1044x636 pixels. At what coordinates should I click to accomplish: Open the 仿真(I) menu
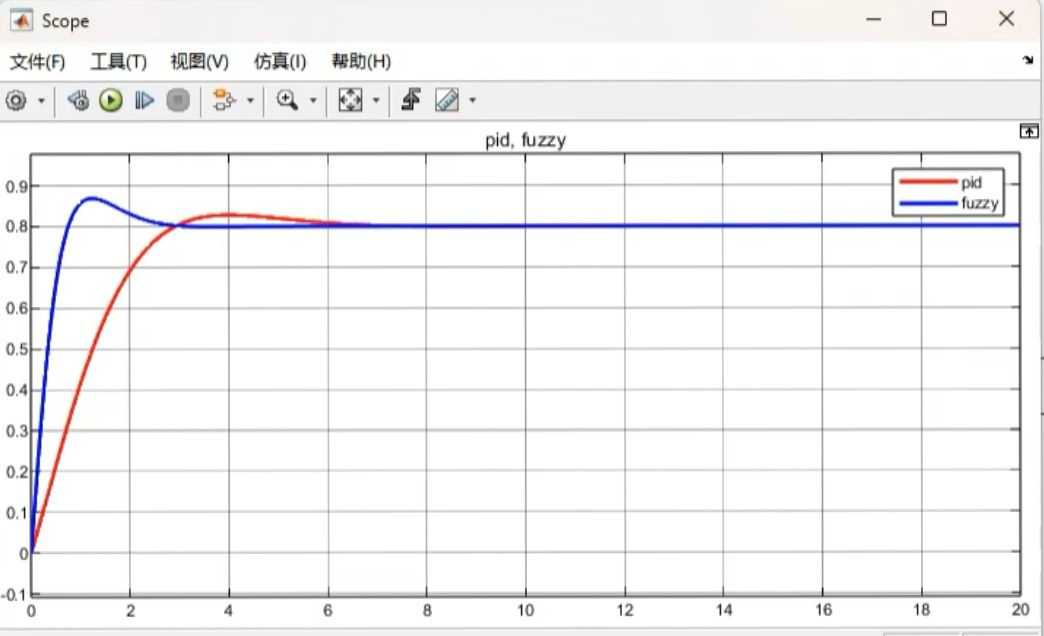tap(280, 62)
